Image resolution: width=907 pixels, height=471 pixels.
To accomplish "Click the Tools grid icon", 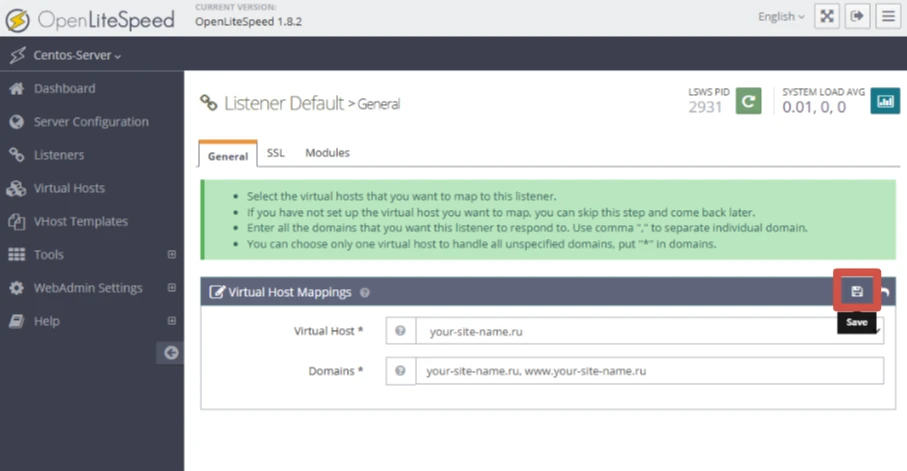I will tap(17, 255).
